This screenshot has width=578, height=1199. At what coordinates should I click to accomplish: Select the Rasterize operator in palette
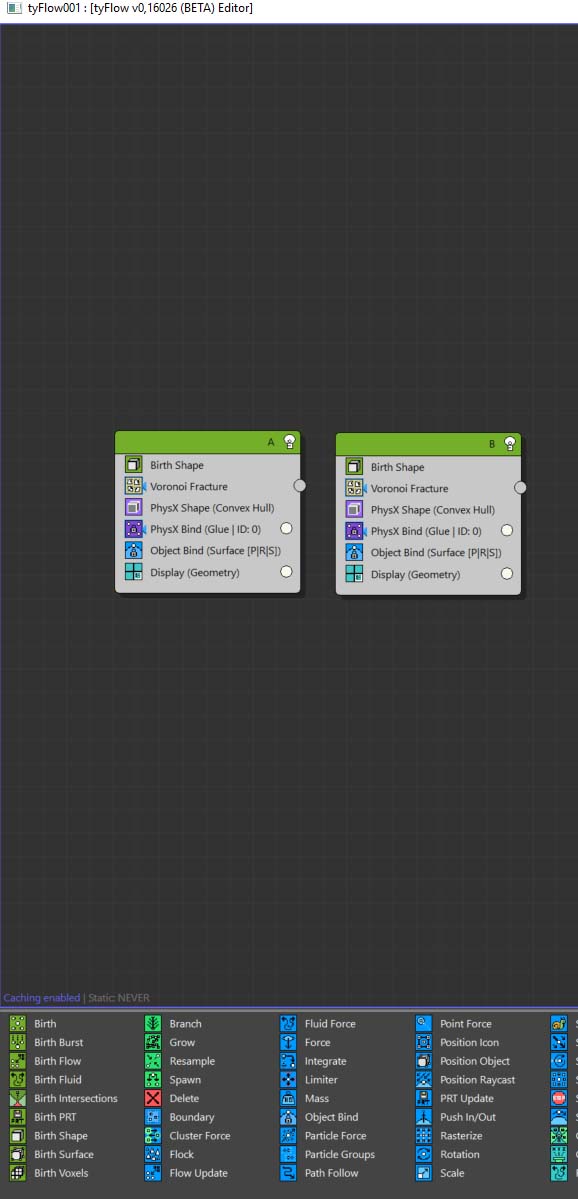(450, 1136)
